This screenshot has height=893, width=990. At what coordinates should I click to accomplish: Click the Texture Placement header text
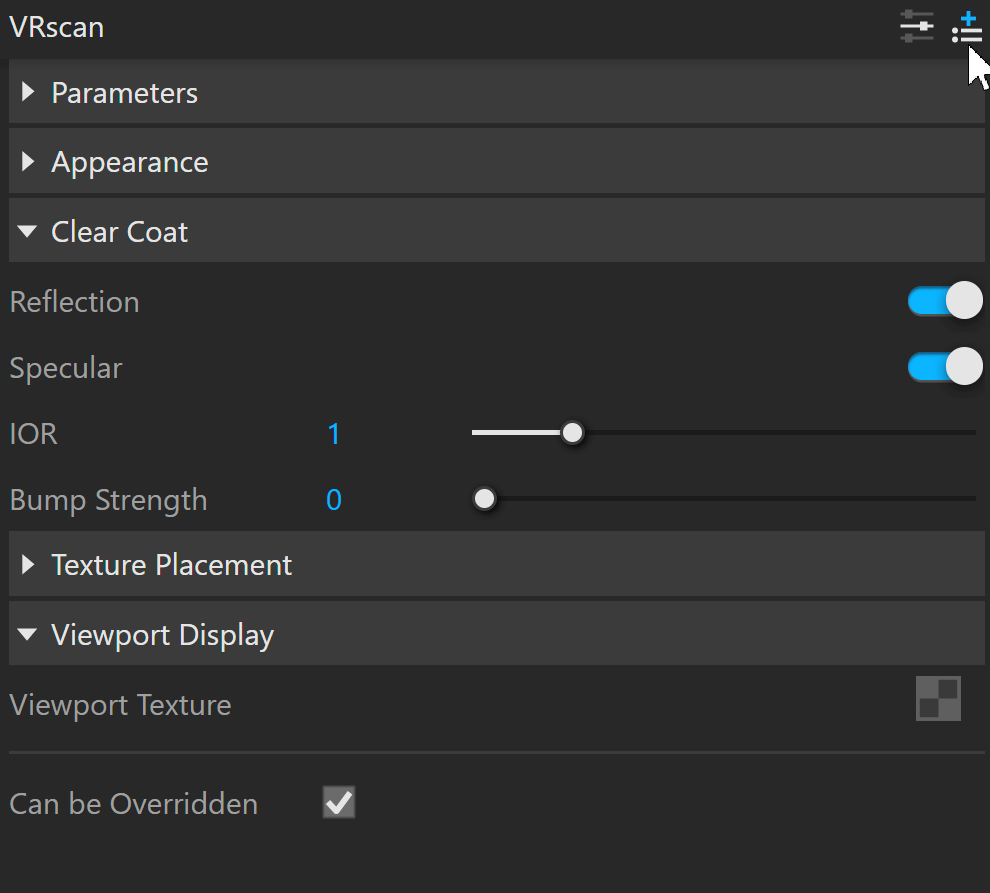pyautogui.click(x=171, y=565)
